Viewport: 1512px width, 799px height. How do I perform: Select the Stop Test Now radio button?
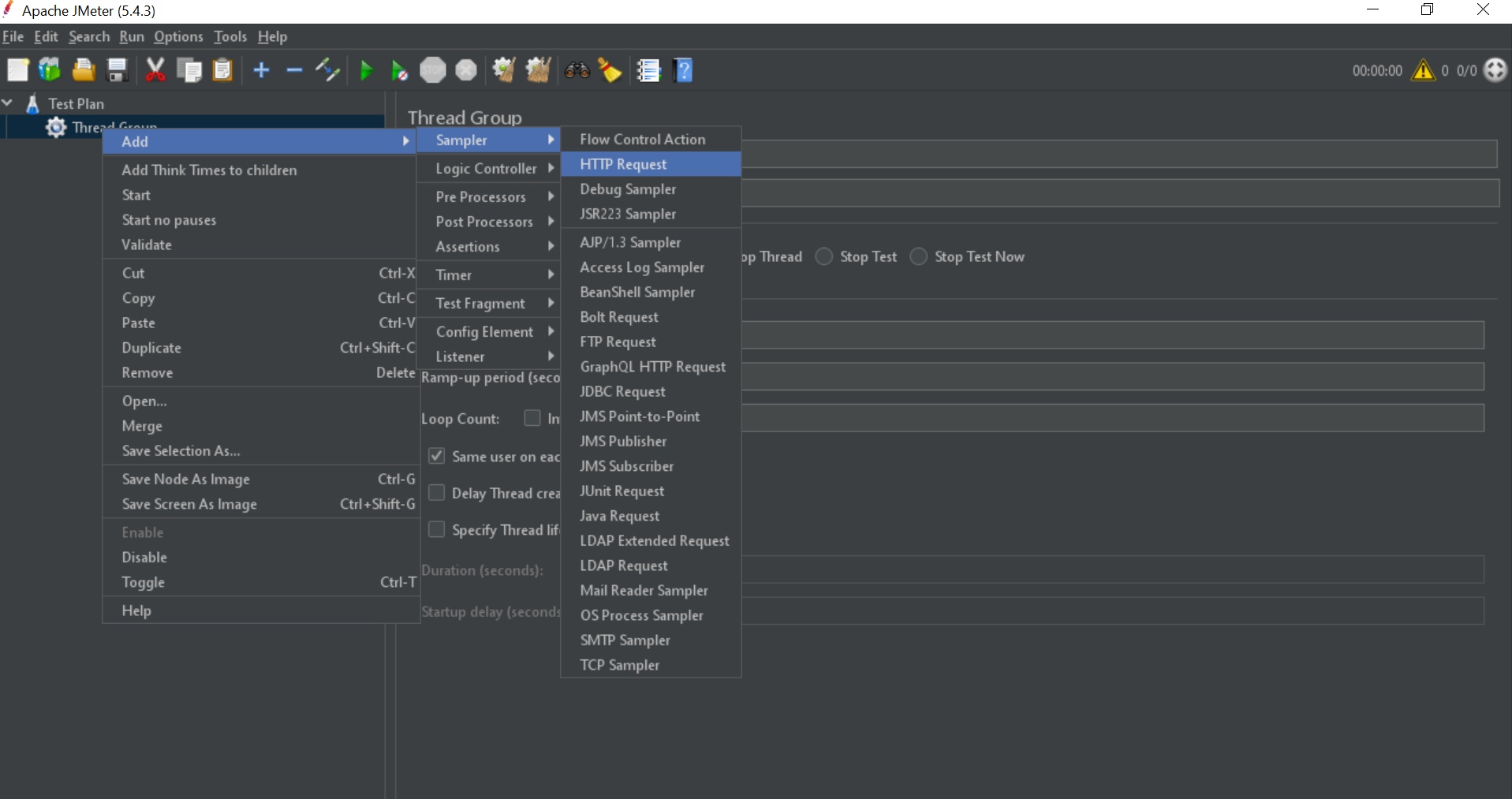pos(919,256)
